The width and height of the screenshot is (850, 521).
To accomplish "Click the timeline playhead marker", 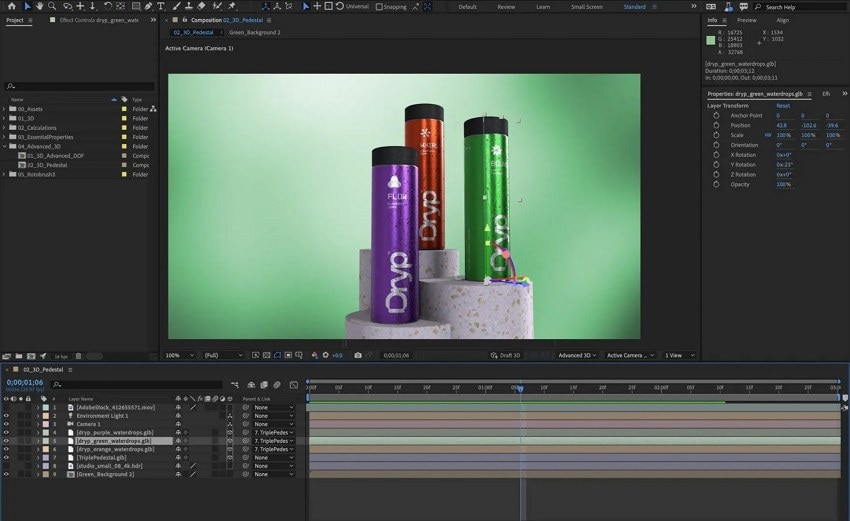I will 520,388.
